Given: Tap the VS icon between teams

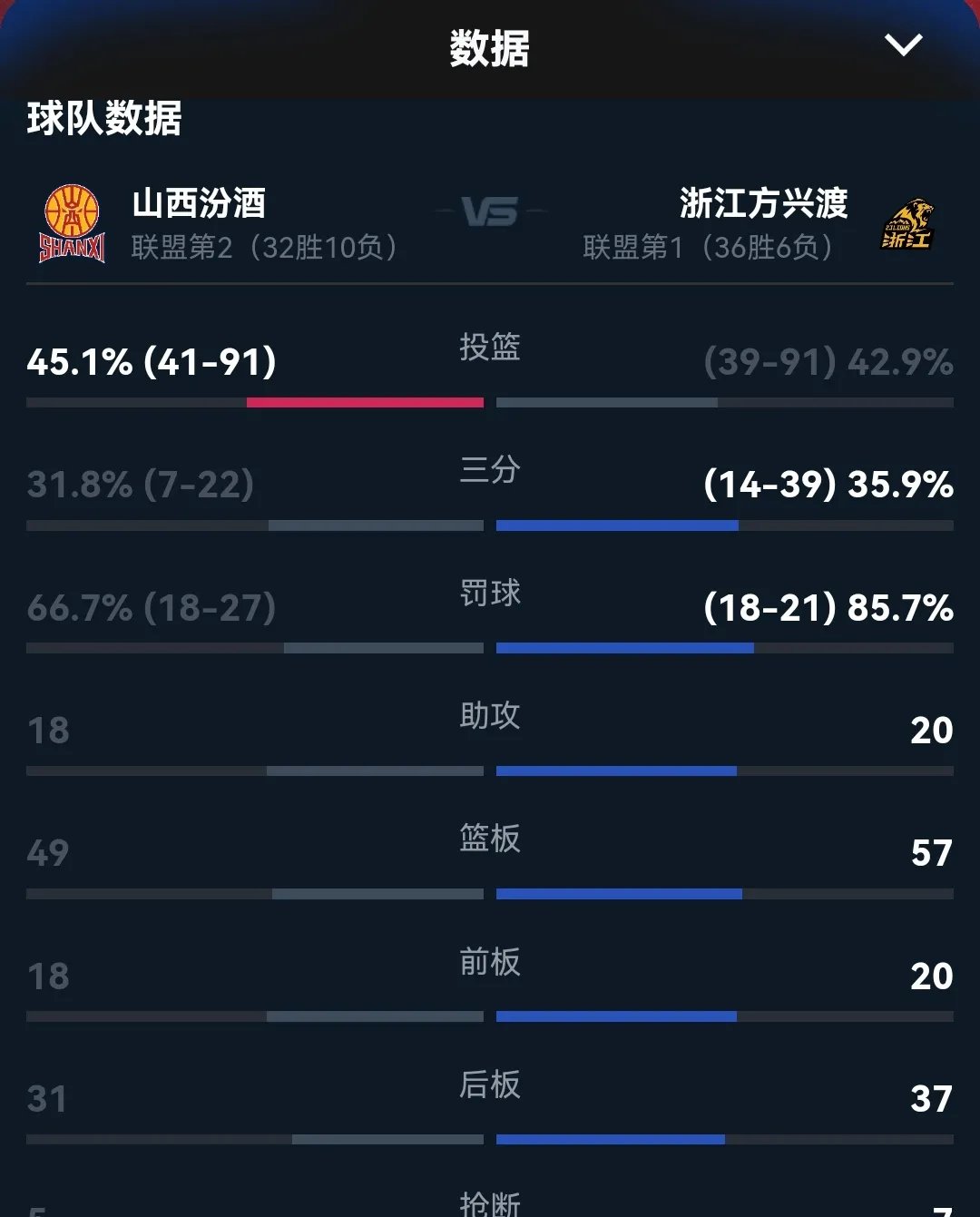Looking at the screenshot, I should click(x=490, y=212).
